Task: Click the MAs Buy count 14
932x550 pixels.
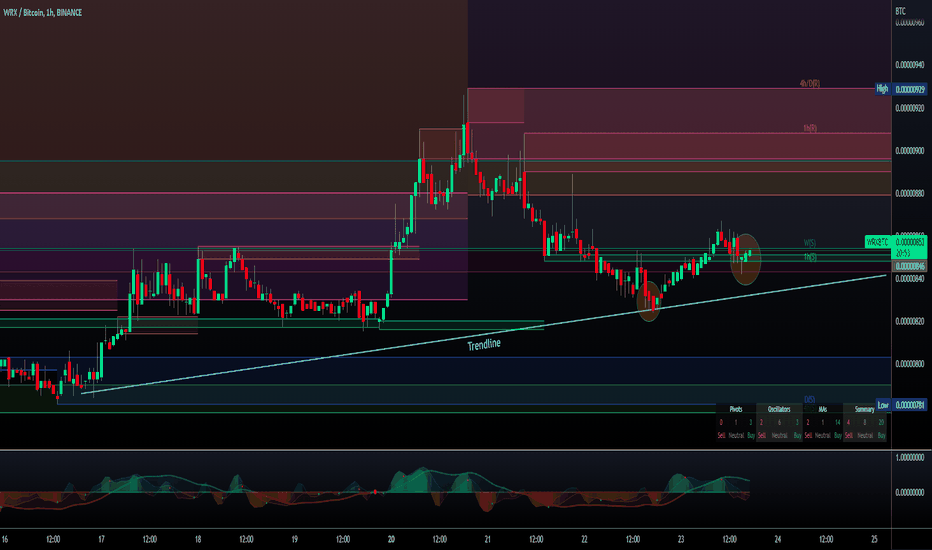Action: [x=837, y=422]
